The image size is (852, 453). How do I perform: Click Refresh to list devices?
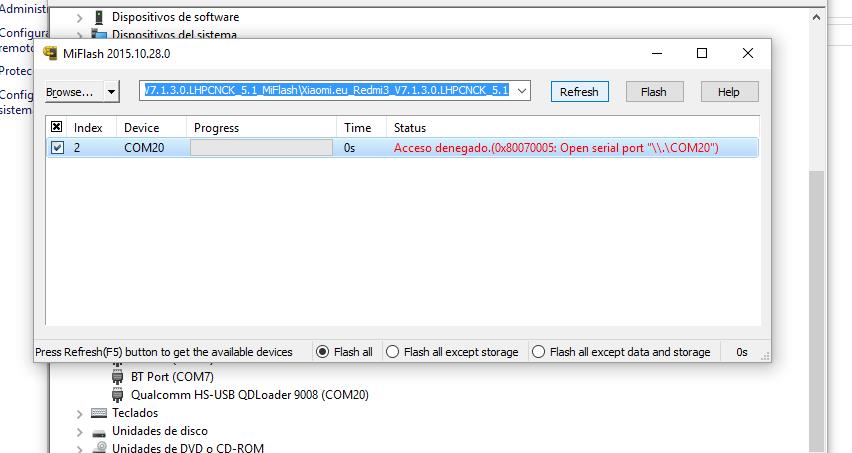(x=579, y=92)
